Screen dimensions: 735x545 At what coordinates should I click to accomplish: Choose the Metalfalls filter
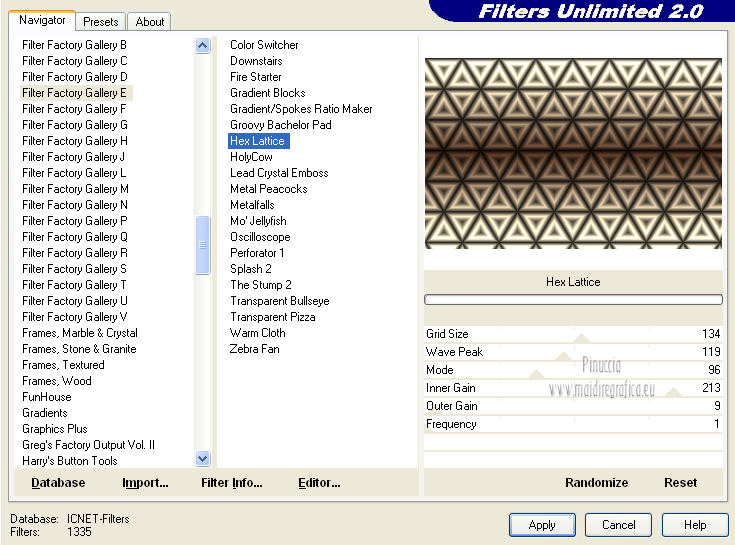(252, 205)
